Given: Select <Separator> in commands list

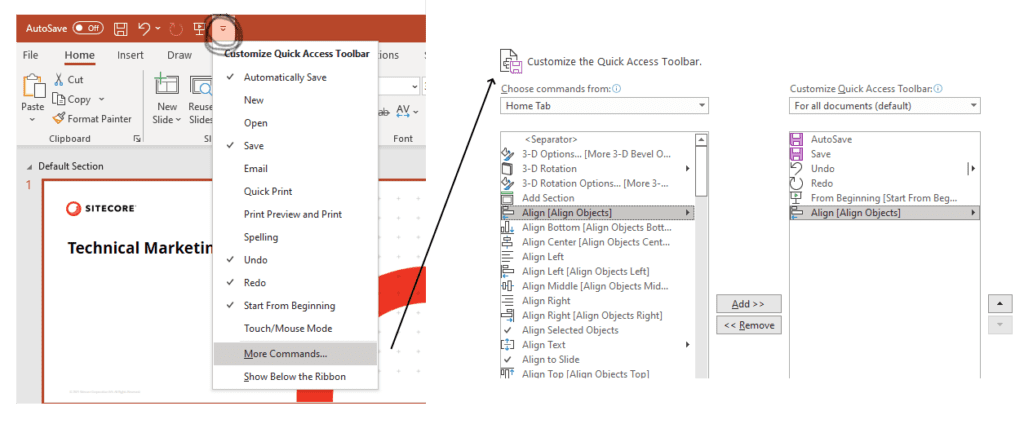Looking at the screenshot, I should pos(597,139).
